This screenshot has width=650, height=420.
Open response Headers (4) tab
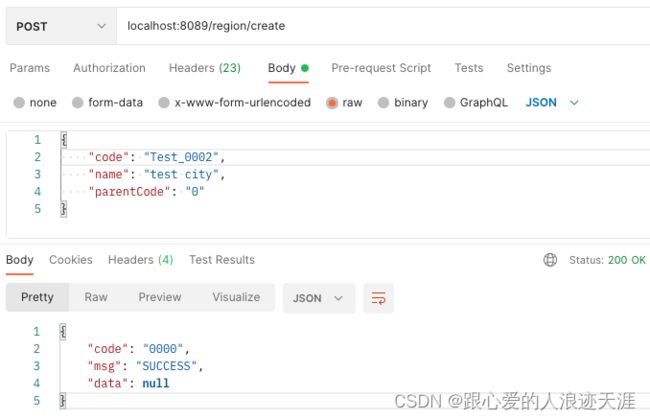coord(141,260)
